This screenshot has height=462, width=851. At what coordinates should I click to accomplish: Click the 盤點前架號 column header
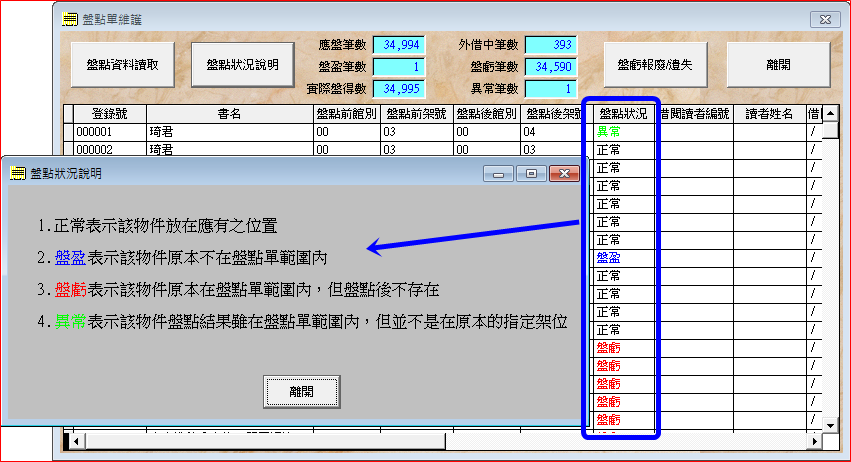pyautogui.click(x=417, y=114)
